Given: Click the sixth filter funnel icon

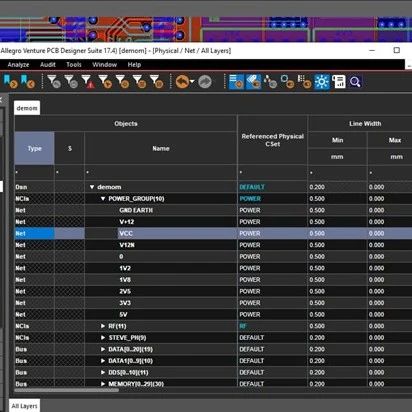Looking at the screenshot, I should [139, 81].
